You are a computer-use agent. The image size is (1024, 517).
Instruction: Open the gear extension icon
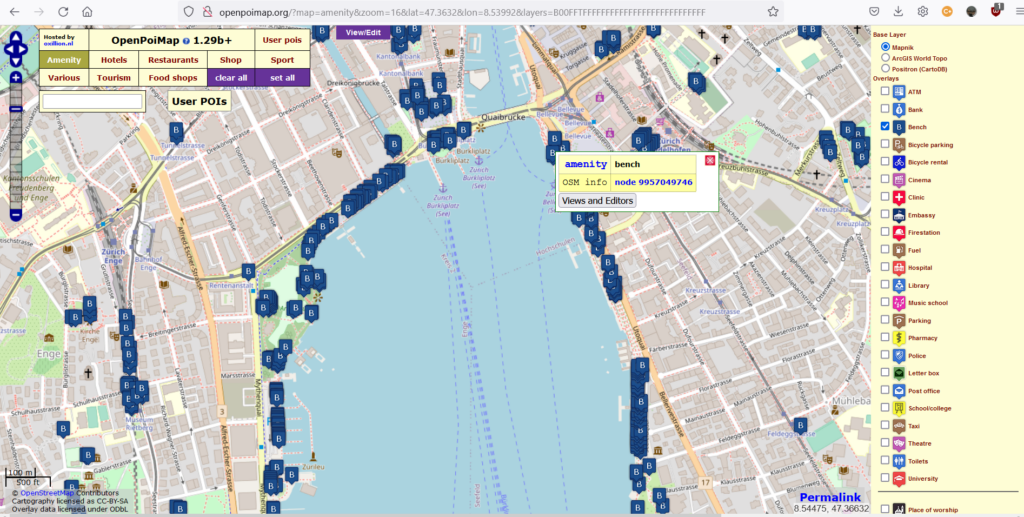(923, 12)
